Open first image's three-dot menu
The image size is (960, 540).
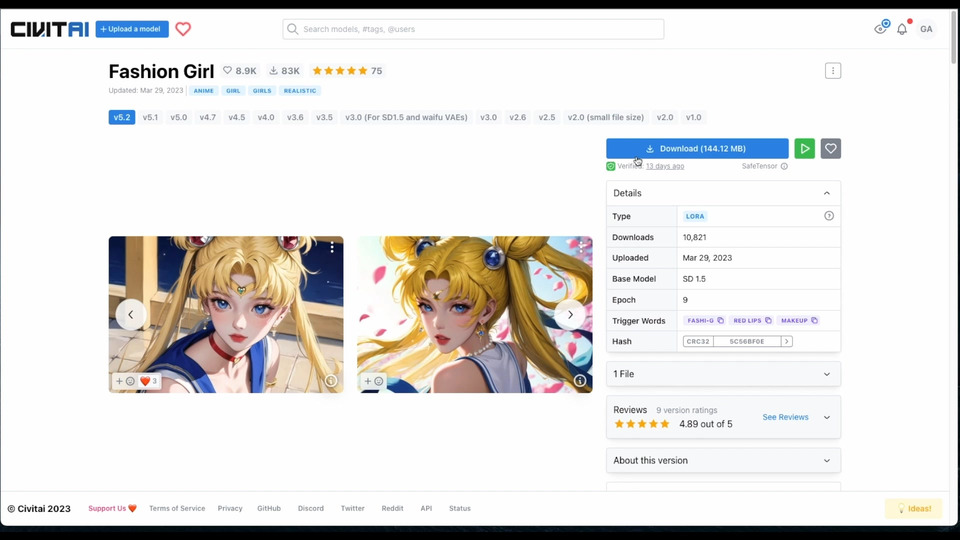tap(332, 247)
